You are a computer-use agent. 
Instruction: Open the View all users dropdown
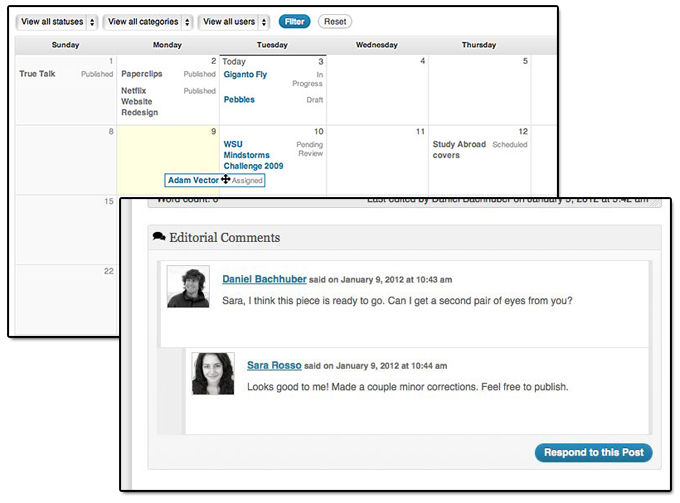tap(233, 22)
